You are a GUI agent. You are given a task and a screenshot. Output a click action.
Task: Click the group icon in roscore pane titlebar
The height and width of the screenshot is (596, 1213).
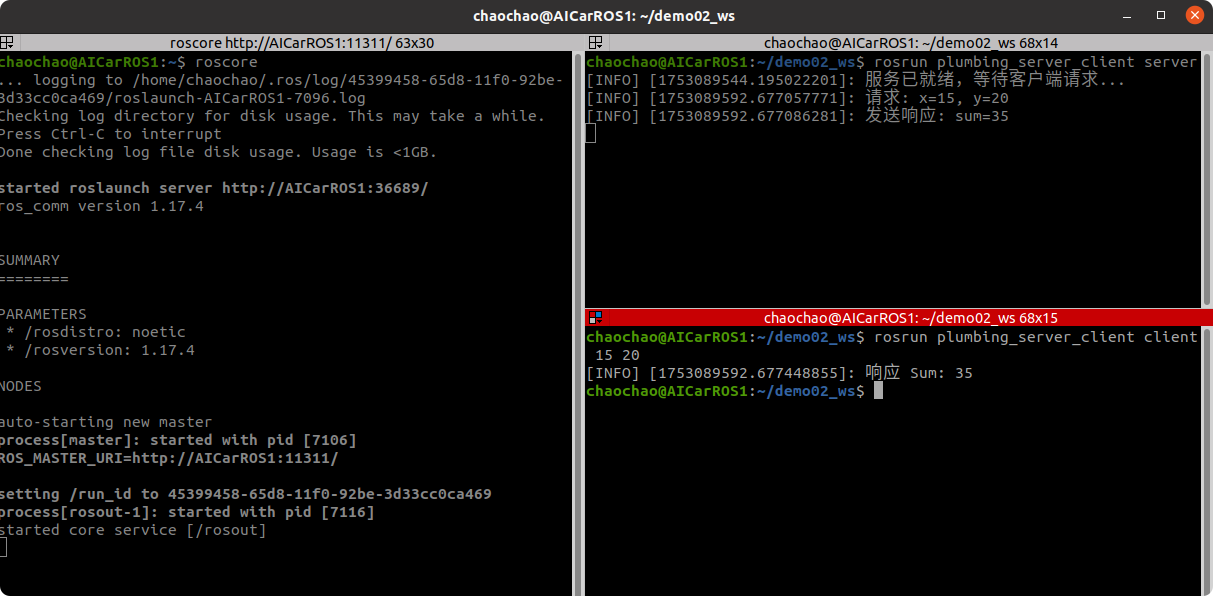click(x=6, y=42)
